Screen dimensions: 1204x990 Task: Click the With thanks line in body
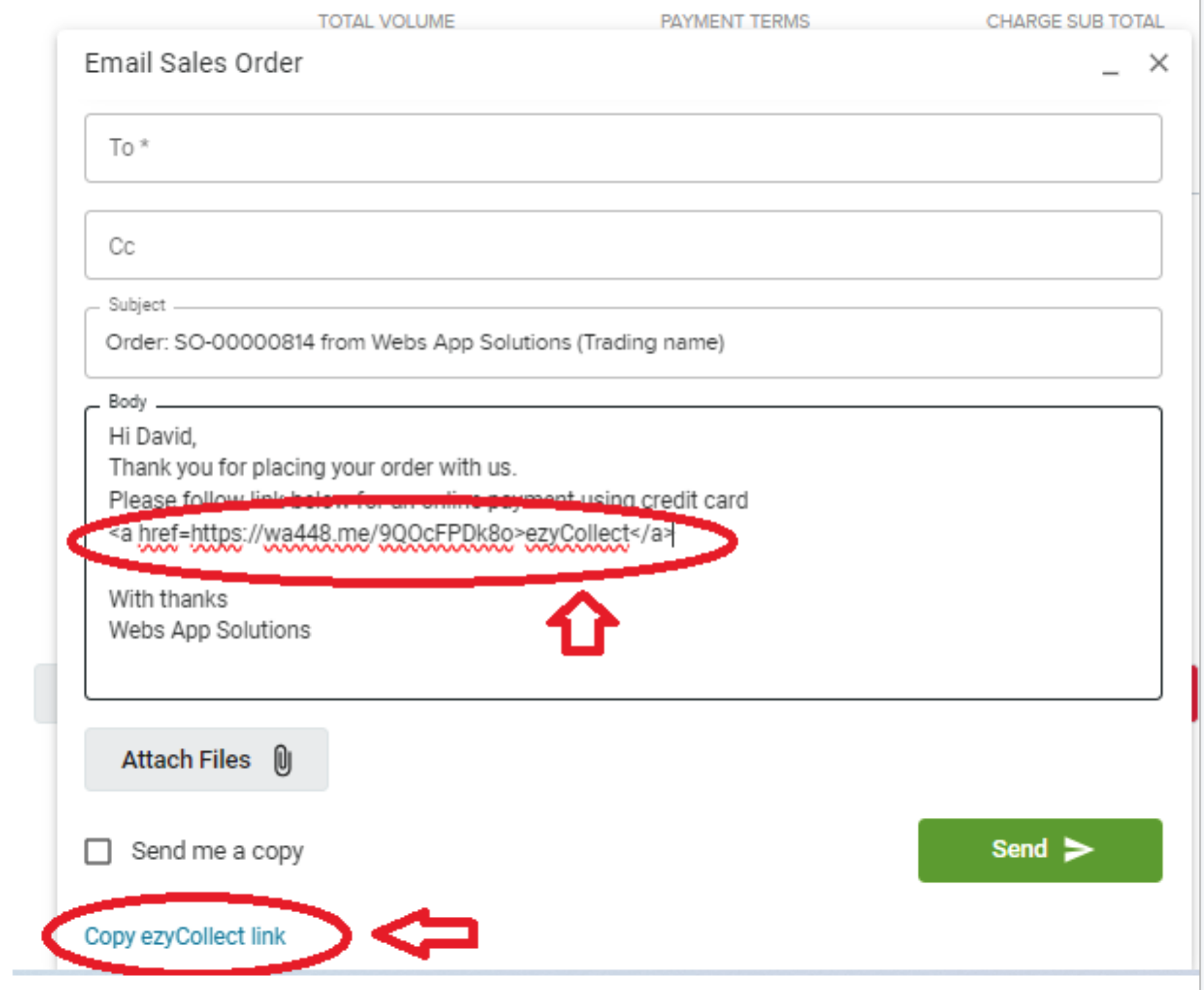(x=168, y=599)
